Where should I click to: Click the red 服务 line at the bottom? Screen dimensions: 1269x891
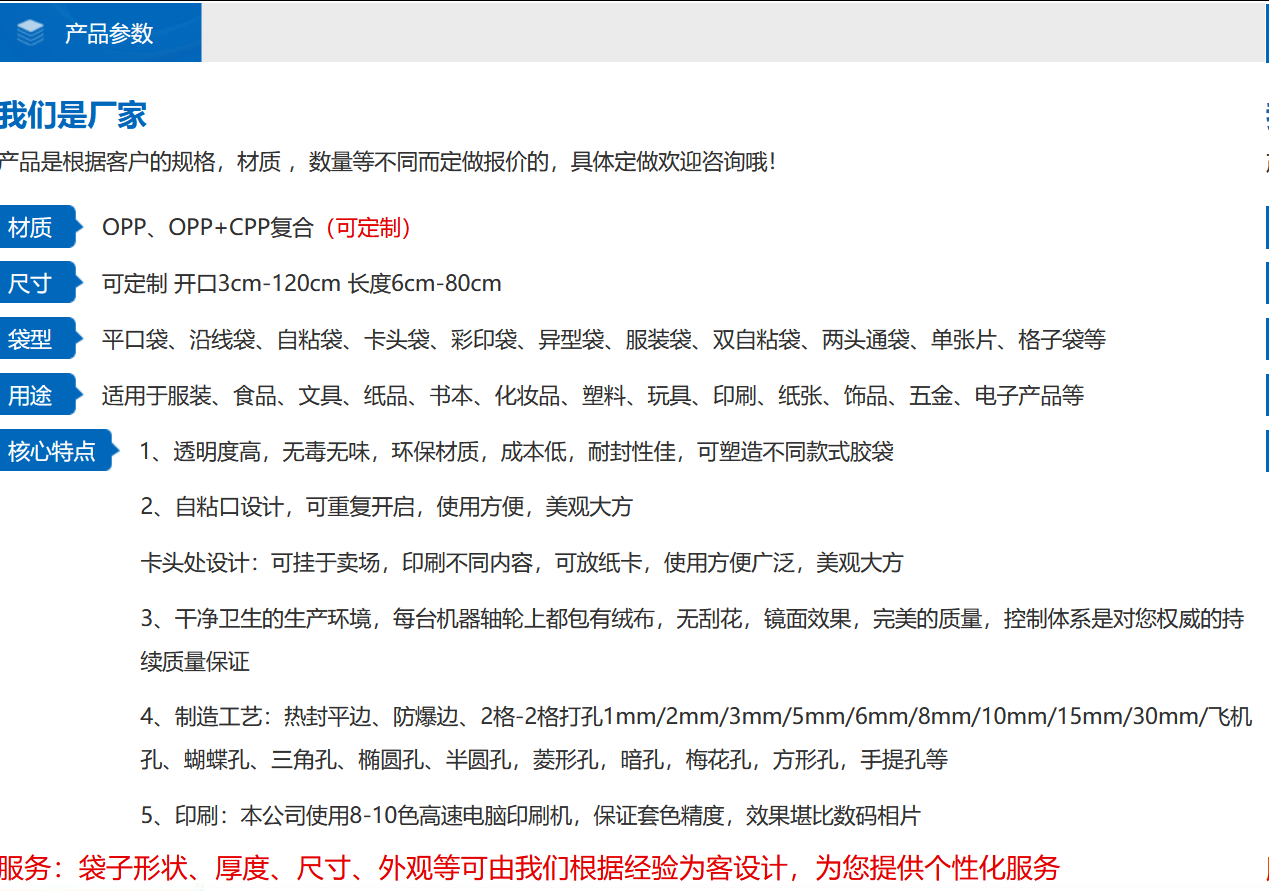[529, 867]
